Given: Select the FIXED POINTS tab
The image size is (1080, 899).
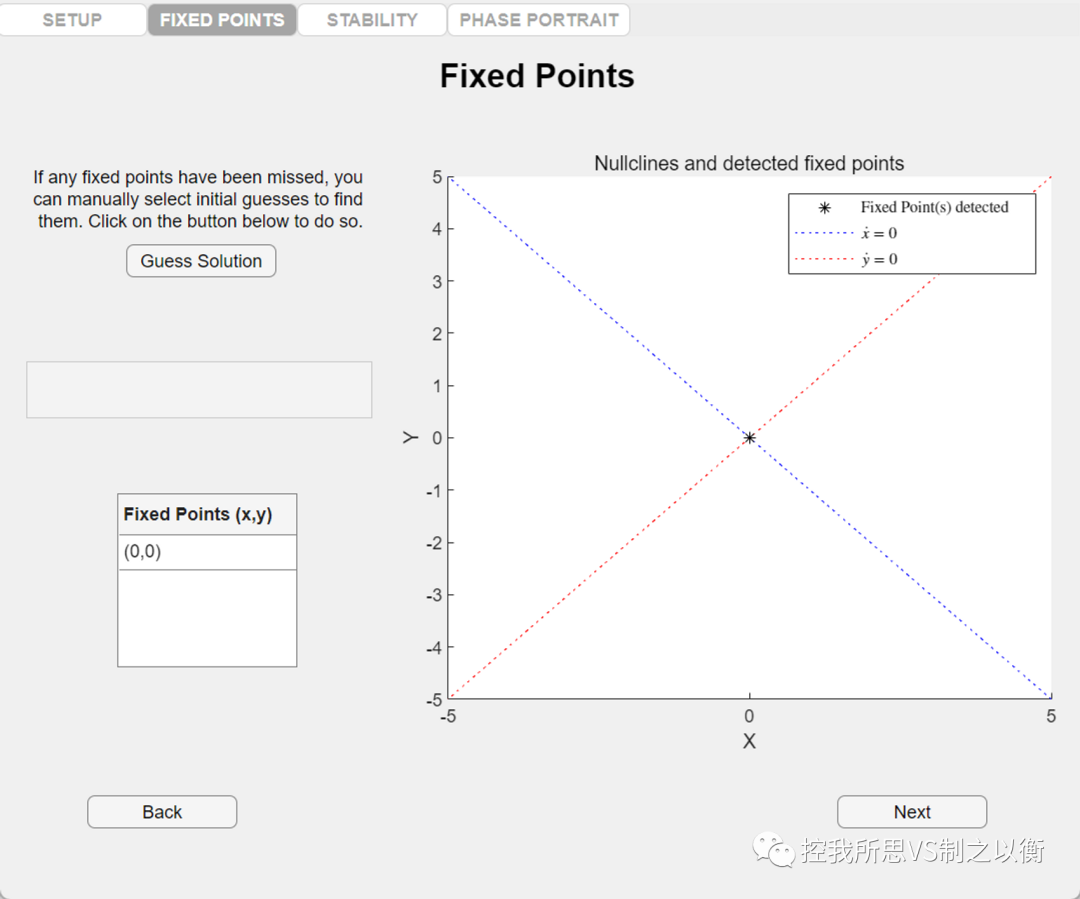Looking at the screenshot, I should (222, 20).
